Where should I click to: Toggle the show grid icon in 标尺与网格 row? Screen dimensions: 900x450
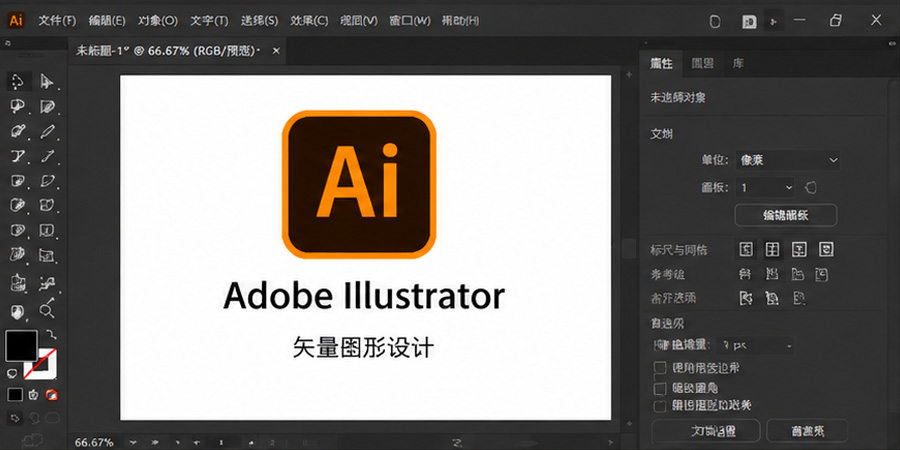(x=773, y=249)
